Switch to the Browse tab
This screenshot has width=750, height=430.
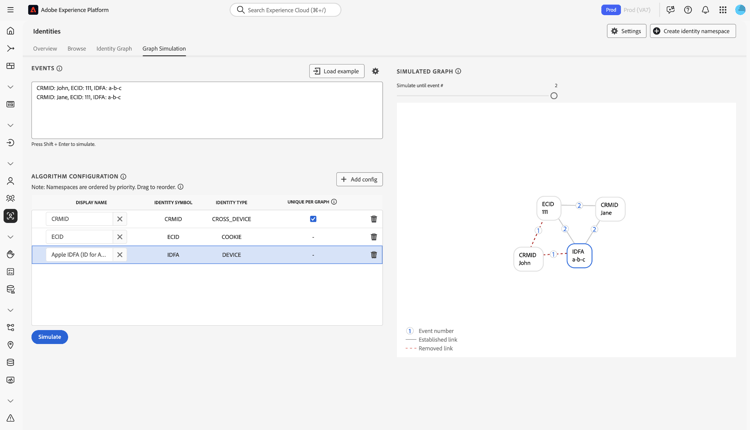77,49
